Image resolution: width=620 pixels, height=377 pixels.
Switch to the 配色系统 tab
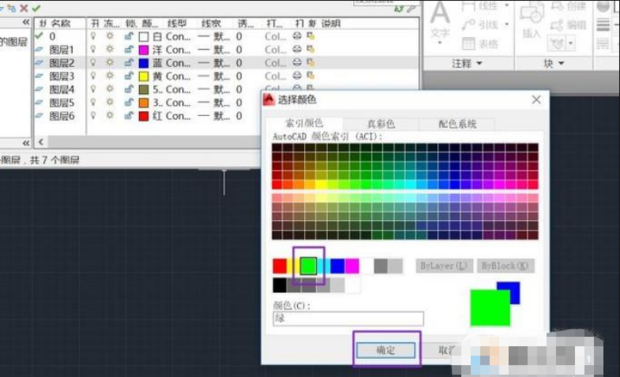(457, 124)
